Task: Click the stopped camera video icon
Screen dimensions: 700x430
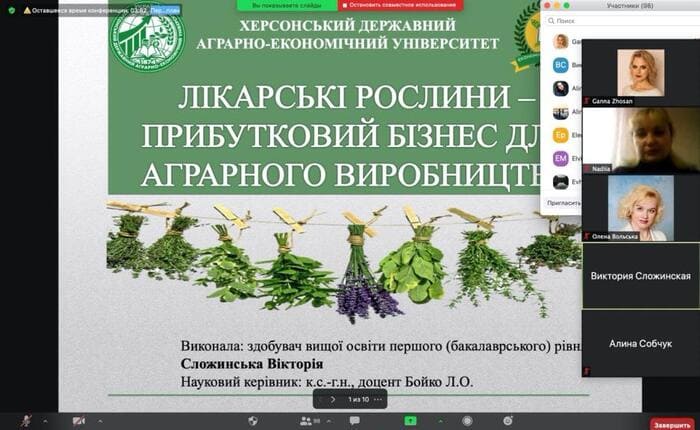Action: coord(79,421)
